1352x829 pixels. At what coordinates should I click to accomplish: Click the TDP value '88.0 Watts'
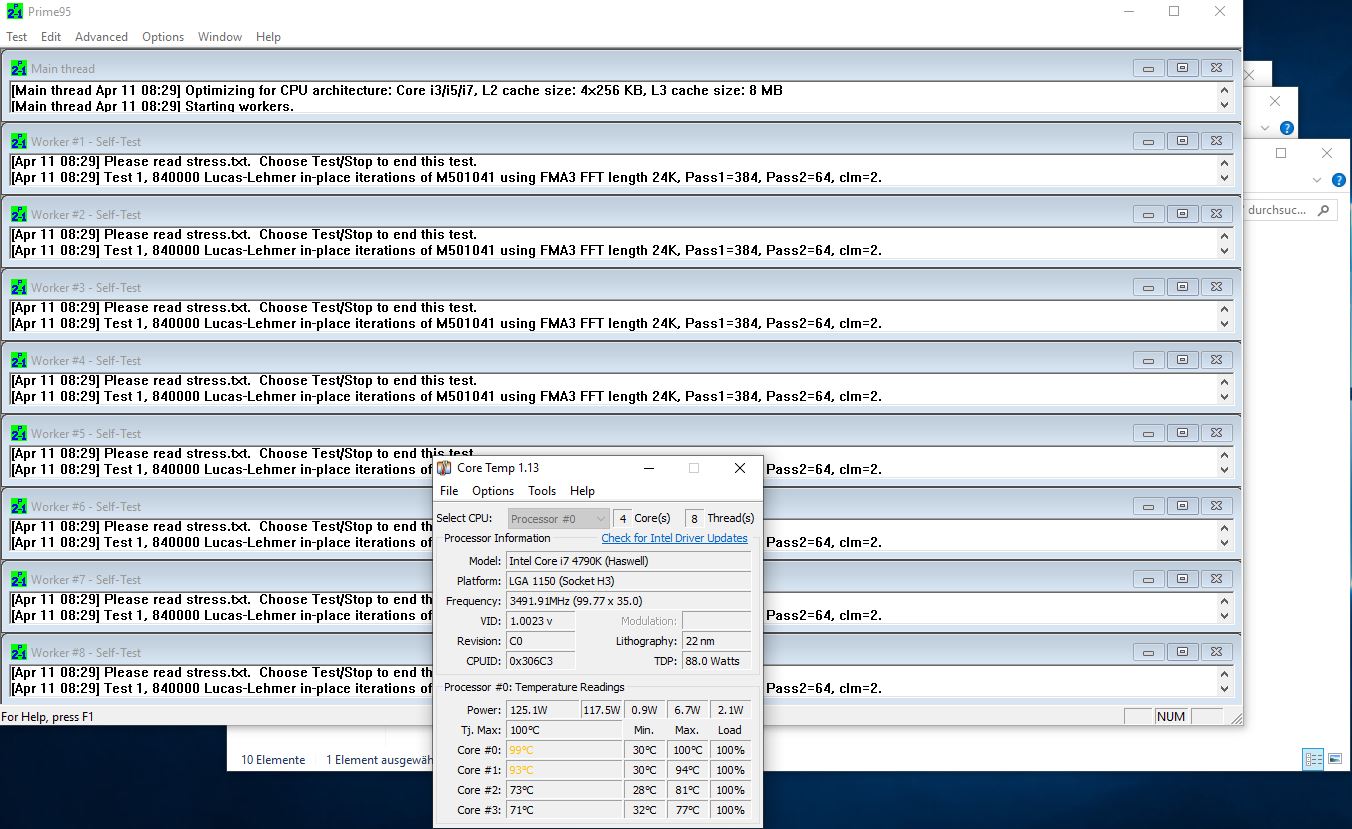coord(716,661)
